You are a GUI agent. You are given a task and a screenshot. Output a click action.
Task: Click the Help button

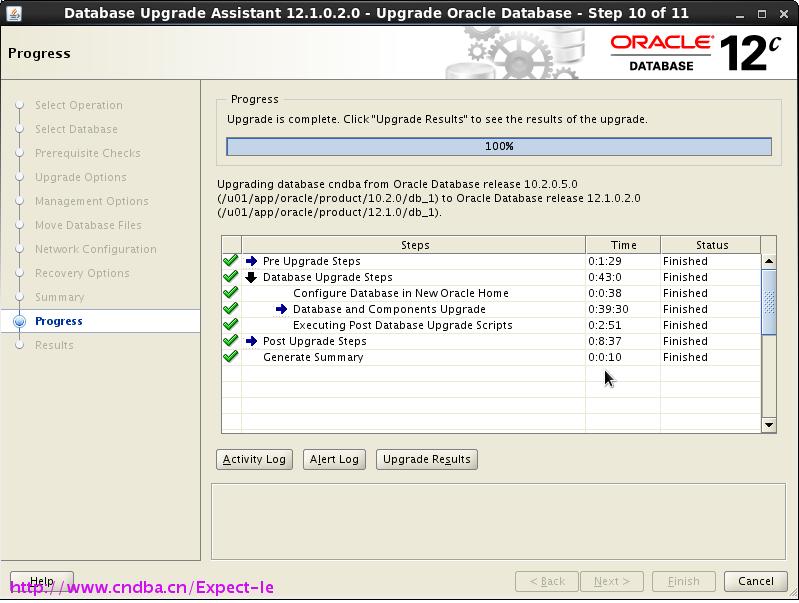42,581
